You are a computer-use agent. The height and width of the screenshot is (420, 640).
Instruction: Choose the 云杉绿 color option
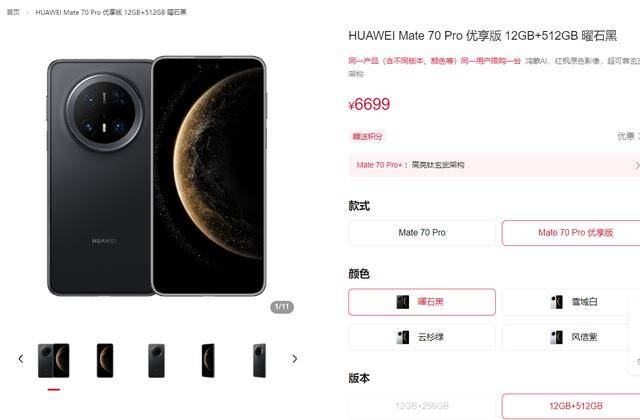click(422, 337)
